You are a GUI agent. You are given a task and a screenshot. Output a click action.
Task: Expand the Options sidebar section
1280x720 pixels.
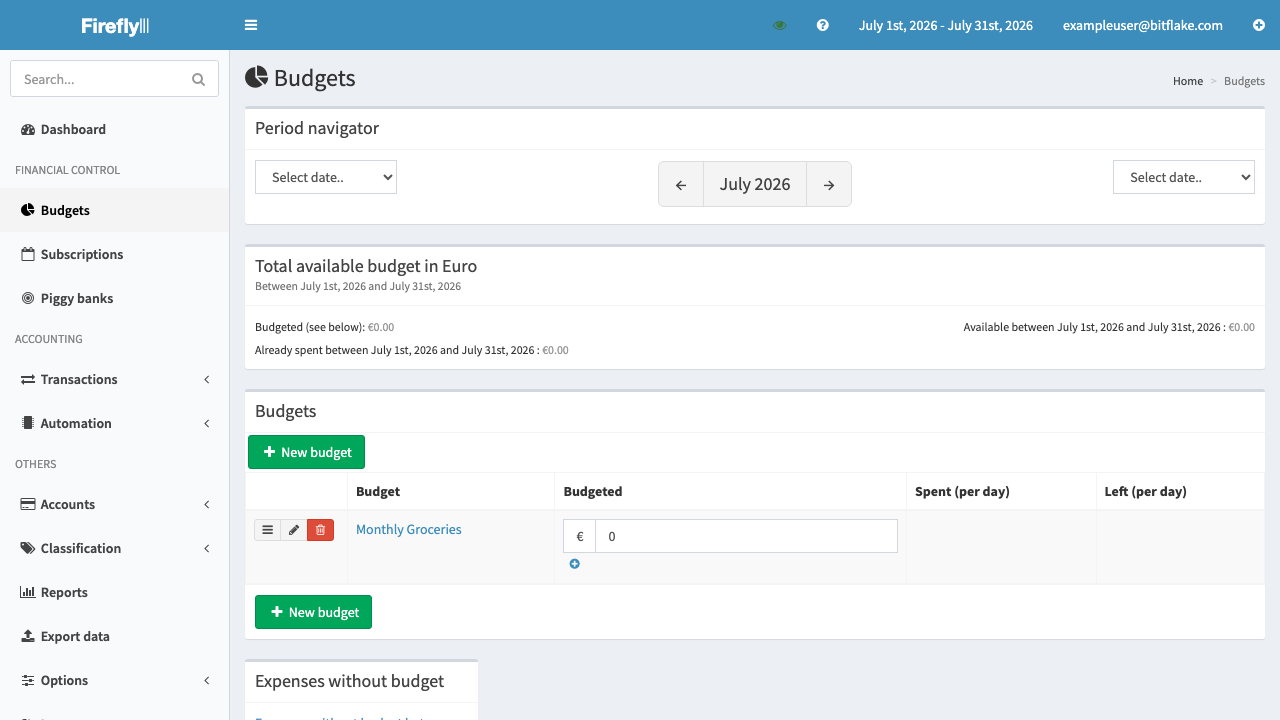click(115, 680)
